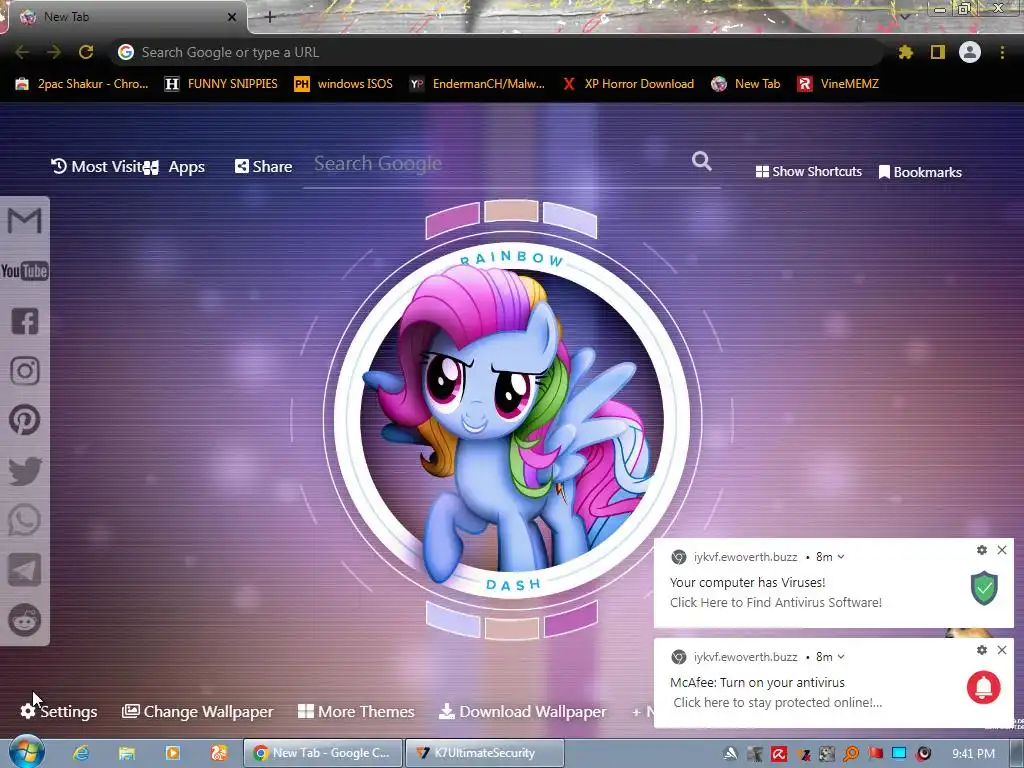Screen dimensions: 1024x768
Task: Click the red bell notification image
Action: pyautogui.click(x=984, y=687)
